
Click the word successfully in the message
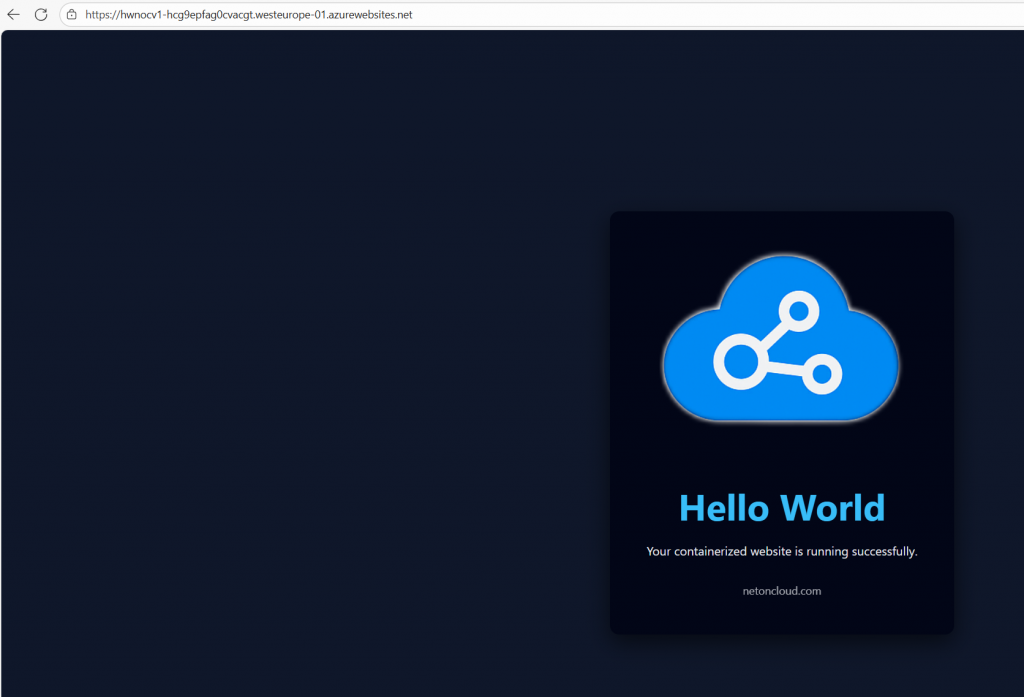(881, 551)
